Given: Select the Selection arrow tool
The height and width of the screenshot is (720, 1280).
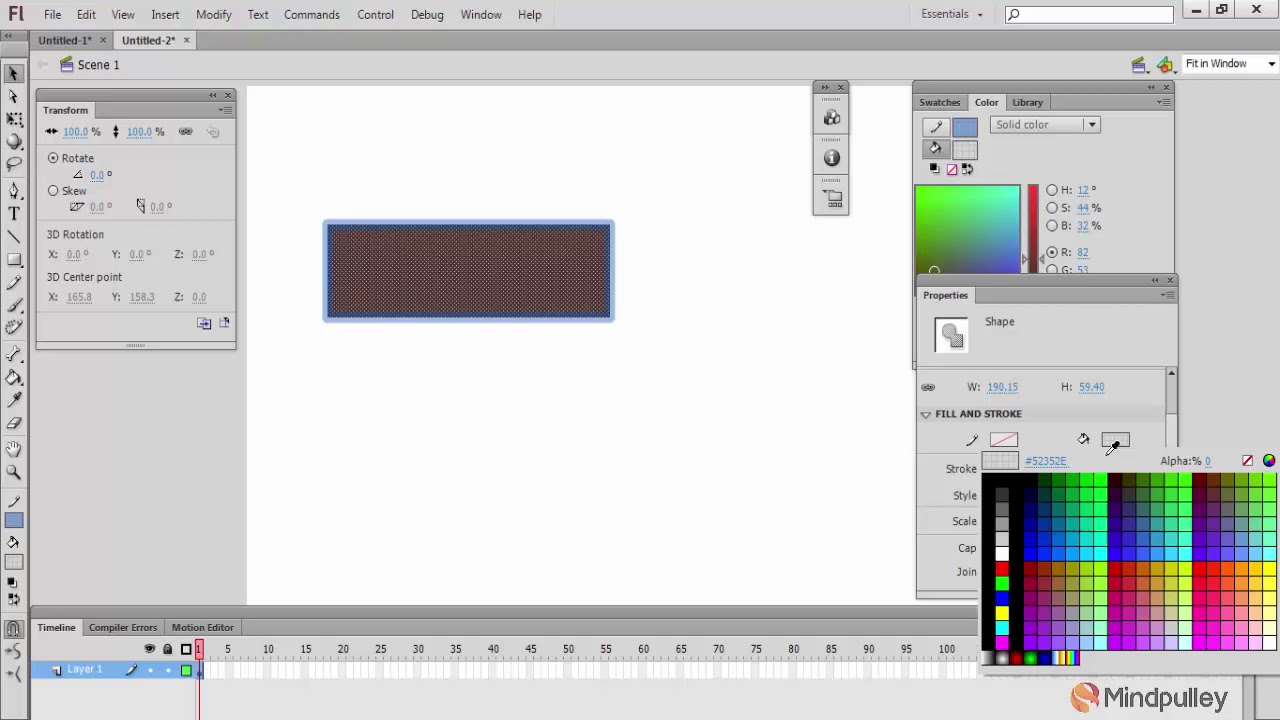Looking at the screenshot, I should coord(14,73).
